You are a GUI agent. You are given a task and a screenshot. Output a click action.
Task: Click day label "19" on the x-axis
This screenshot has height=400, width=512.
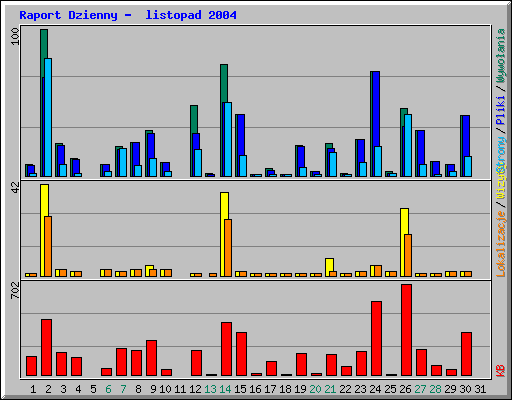coord(300,389)
